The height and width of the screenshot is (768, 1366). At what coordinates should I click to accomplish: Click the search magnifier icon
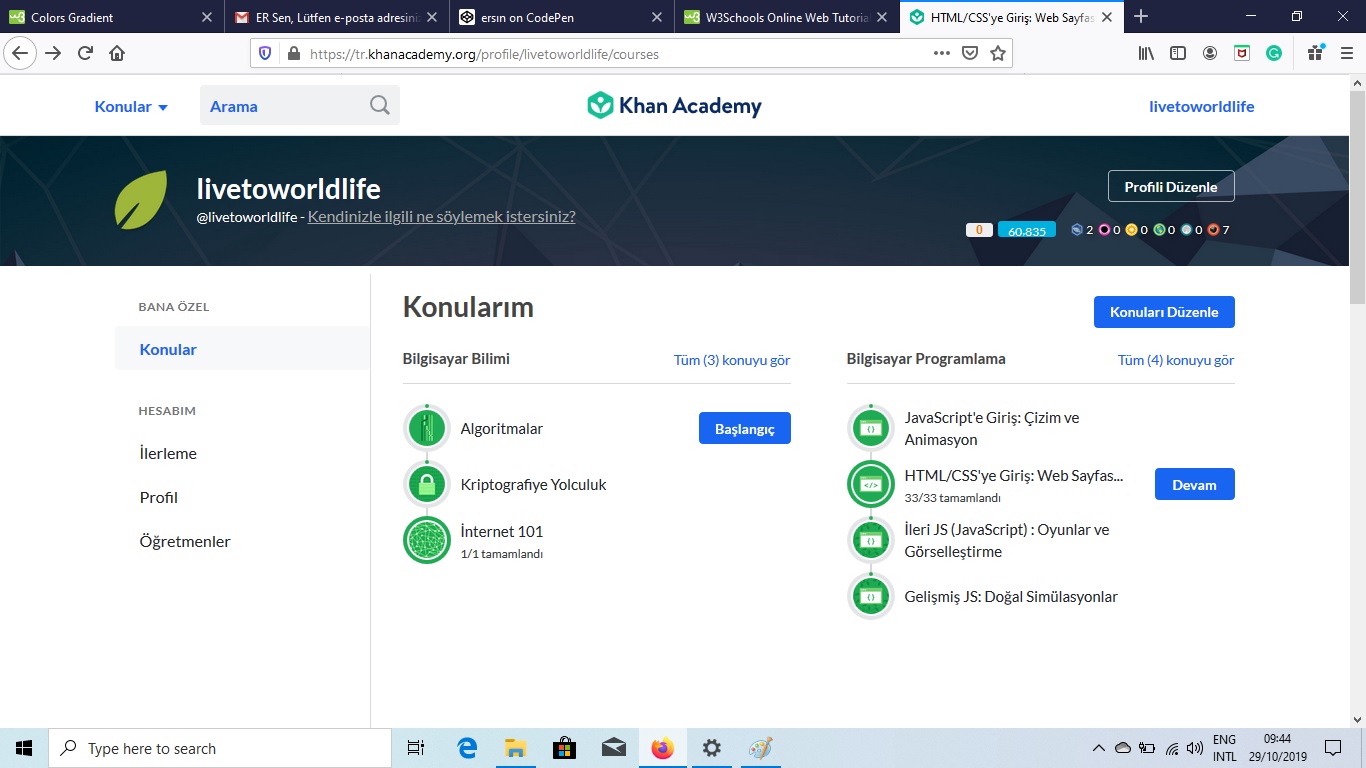click(380, 106)
